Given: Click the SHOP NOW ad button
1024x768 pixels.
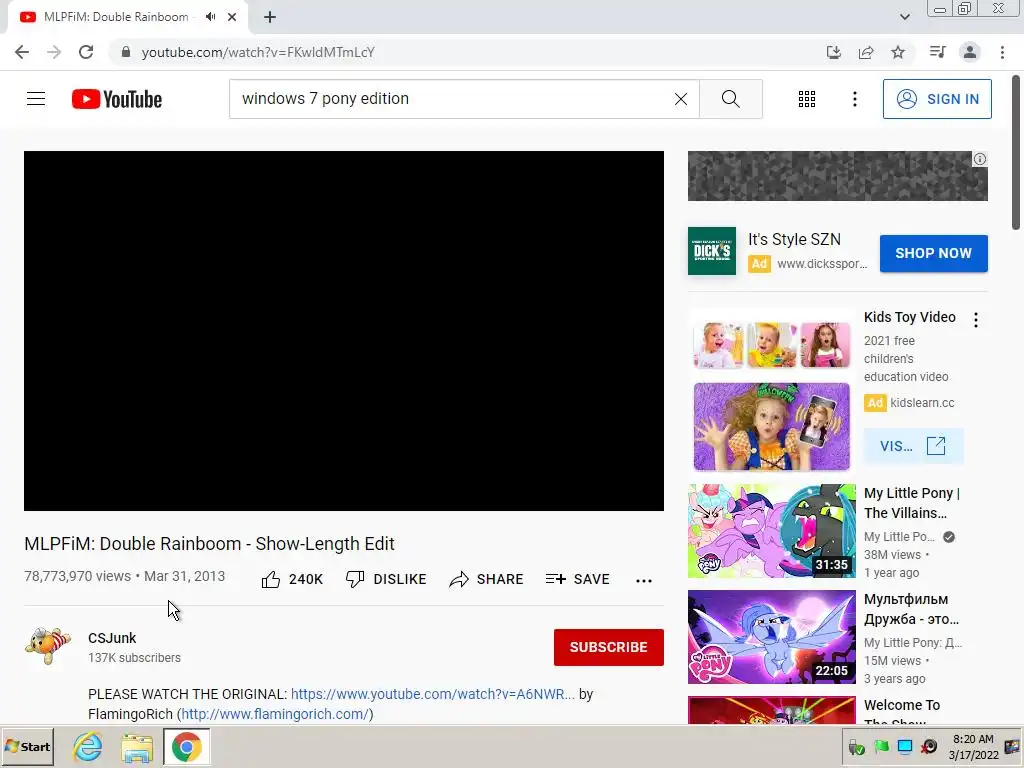Looking at the screenshot, I should tap(933, 253).
